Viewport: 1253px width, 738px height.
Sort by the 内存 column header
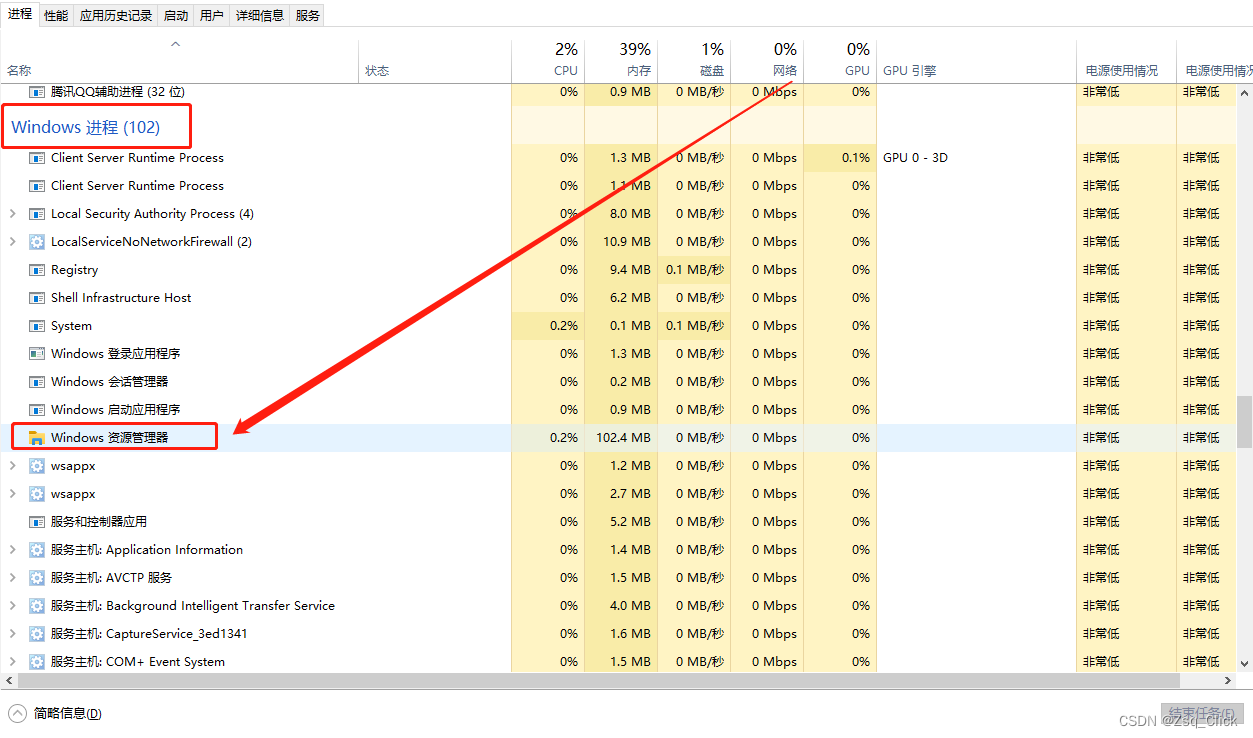click(621, 60)
